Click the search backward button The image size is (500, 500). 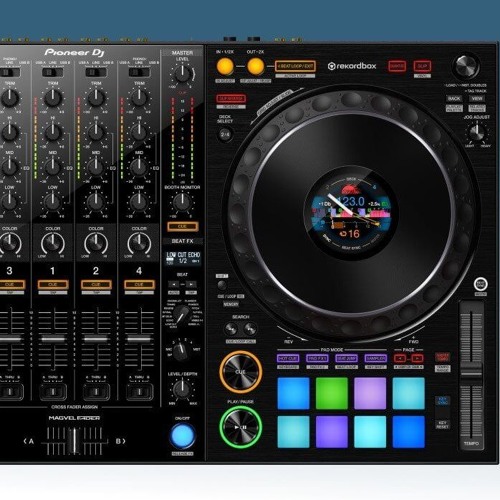click(x=231, y=329)
